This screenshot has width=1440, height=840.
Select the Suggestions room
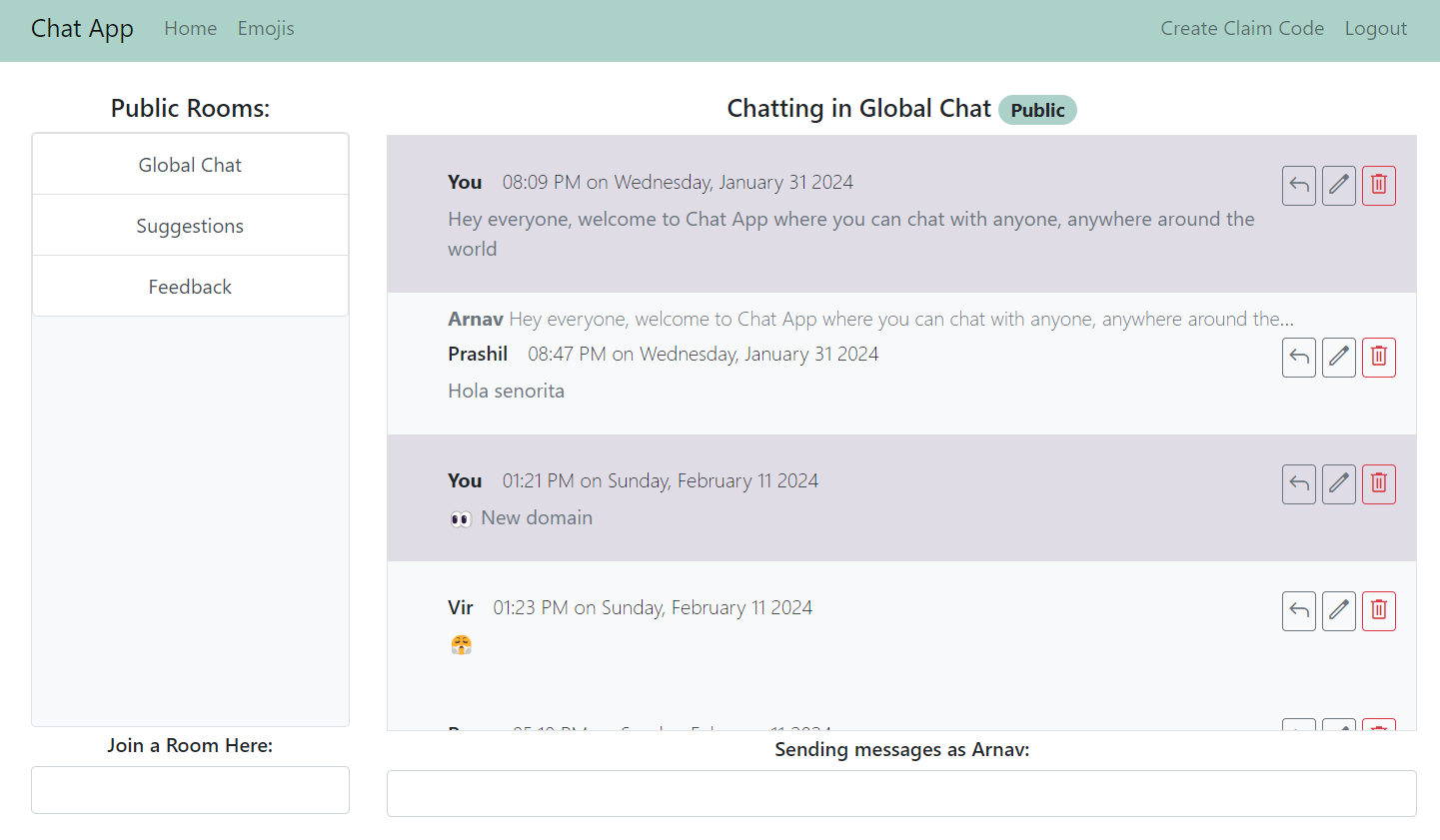(x=190, y=225)
